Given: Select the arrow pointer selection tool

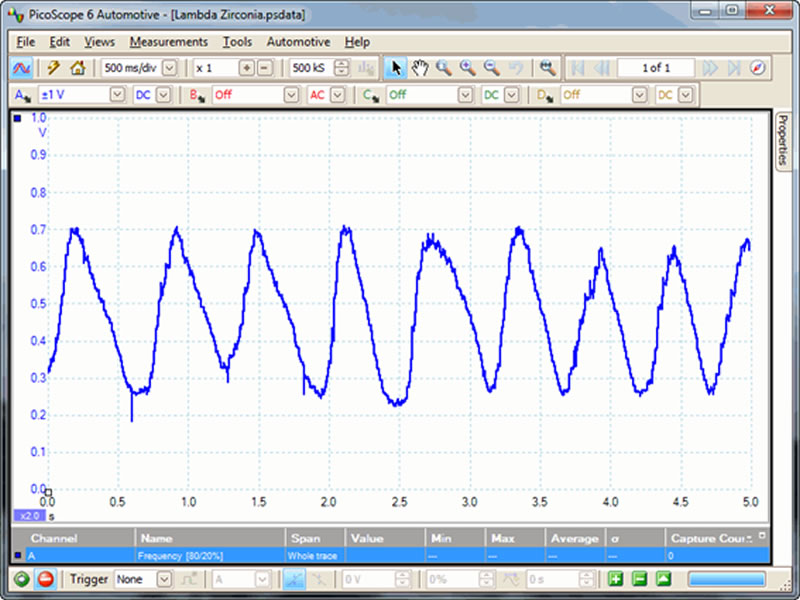Looking at the screenshot, I should tap(395, 68).
